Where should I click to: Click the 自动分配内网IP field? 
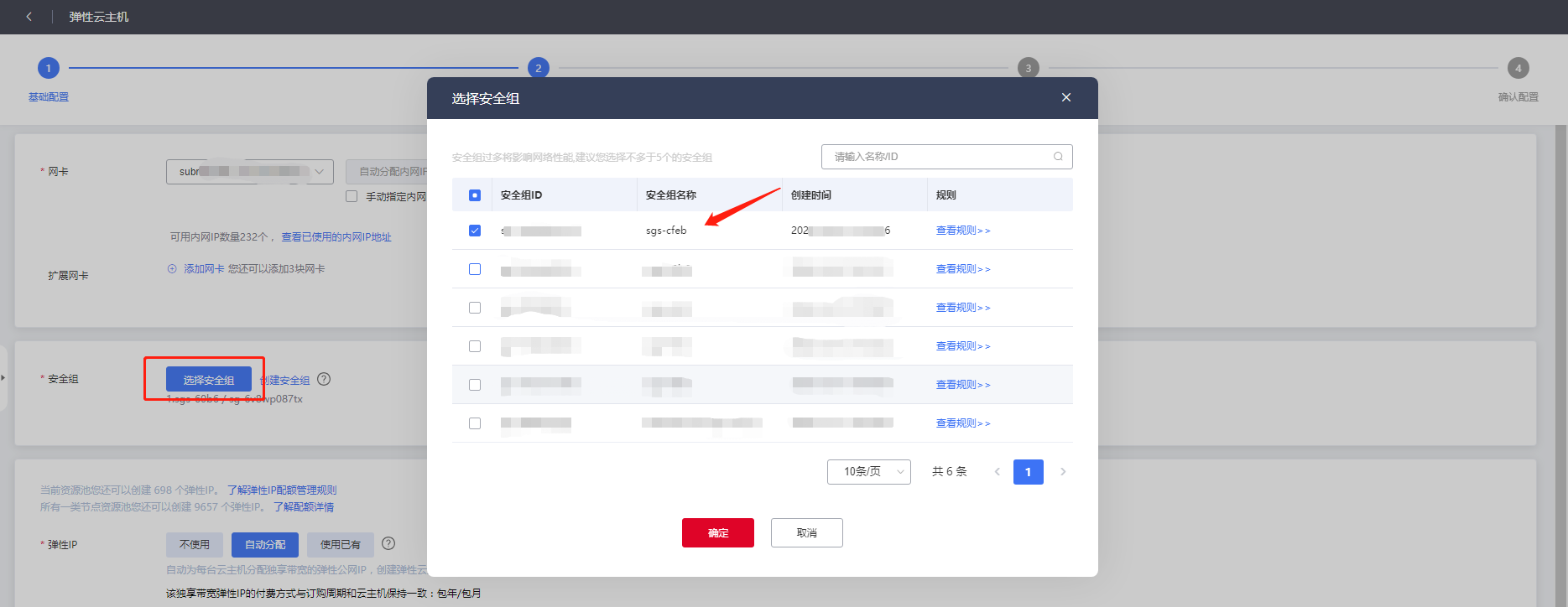point(386,172)
